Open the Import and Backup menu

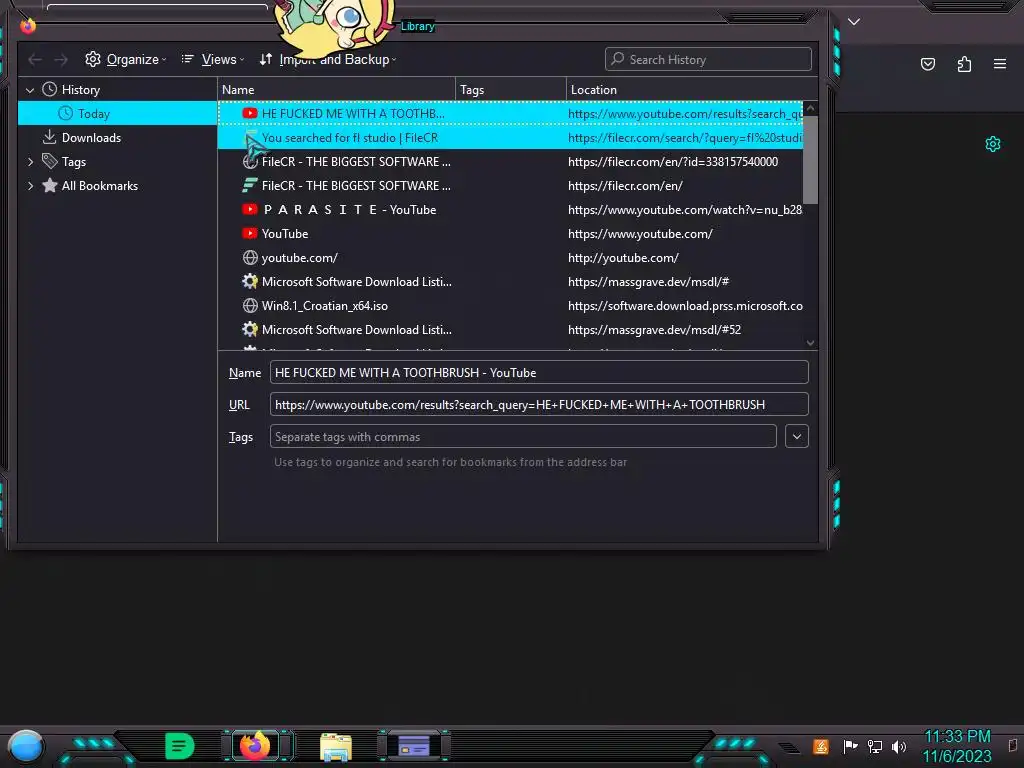(x=327, y=59)
